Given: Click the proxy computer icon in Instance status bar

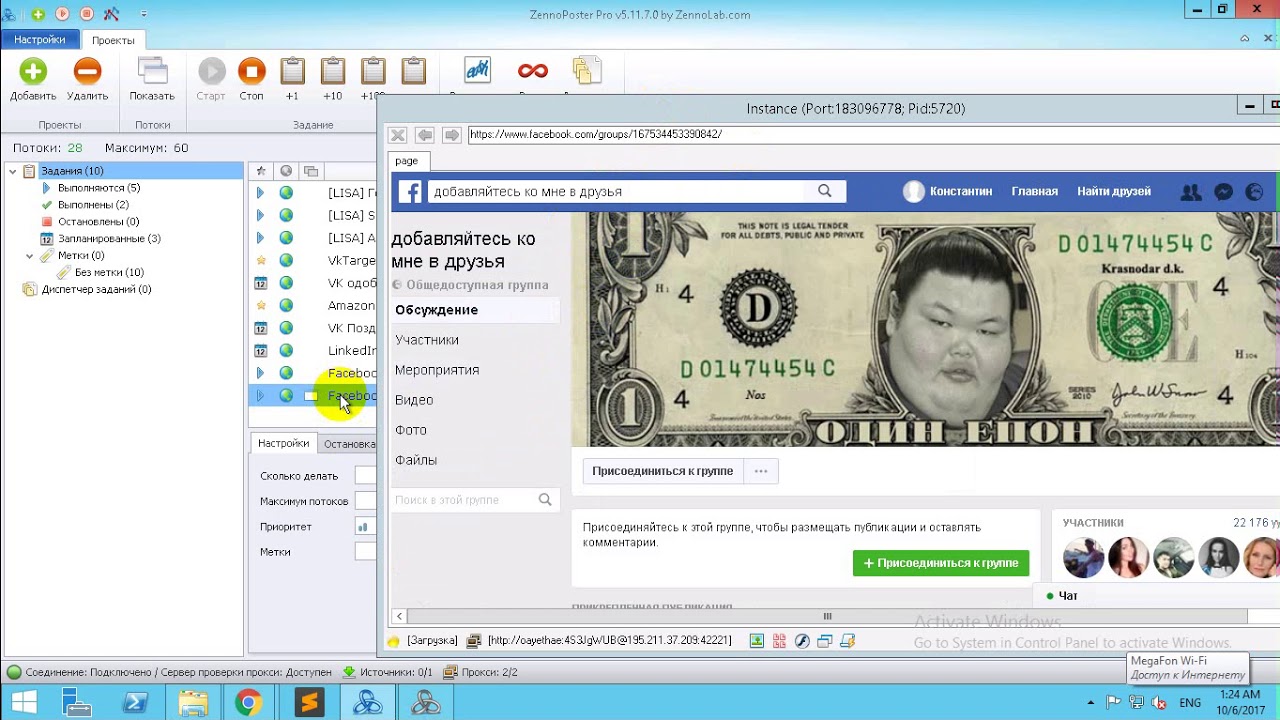Looking at the screenshot, I should [x=474, y=641].
